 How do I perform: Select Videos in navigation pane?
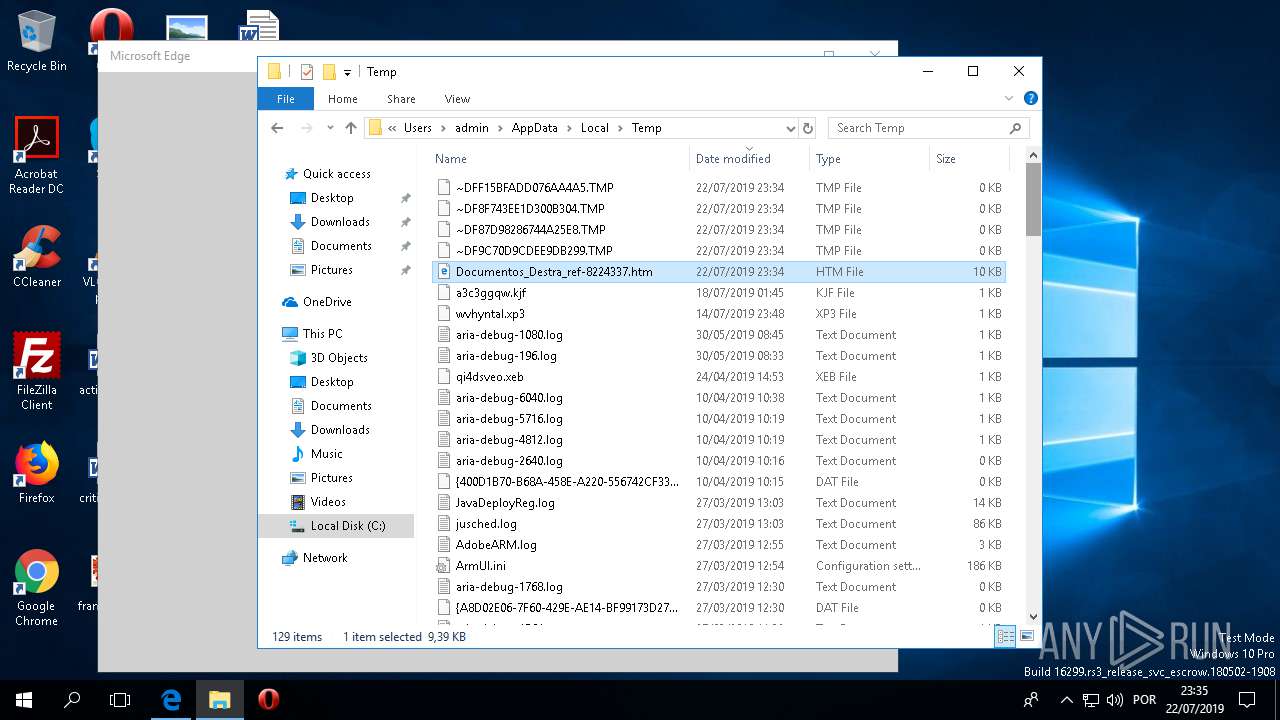click(328, 502)
